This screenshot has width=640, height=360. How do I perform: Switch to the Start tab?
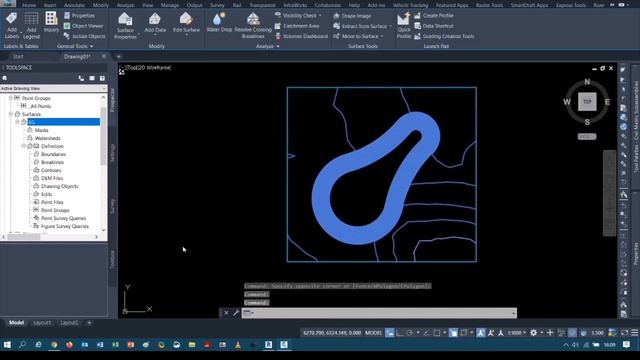[18, 57]
